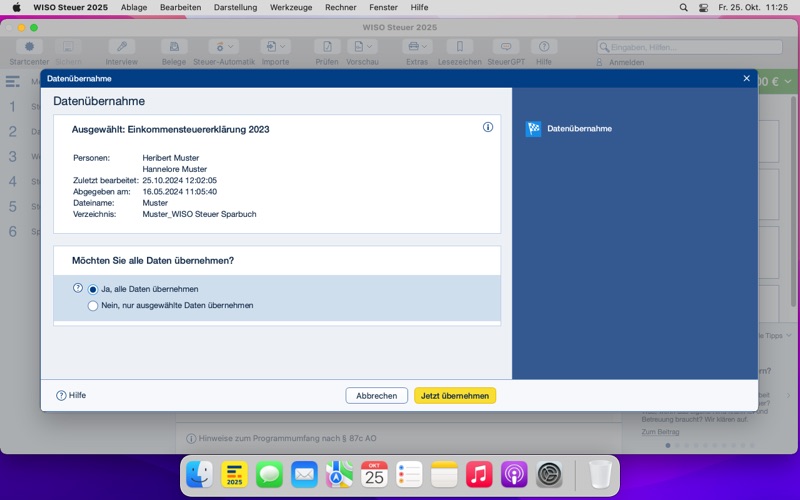Open the Rechner menu
This screenshot has width=800, height=500.
[341, 8]
